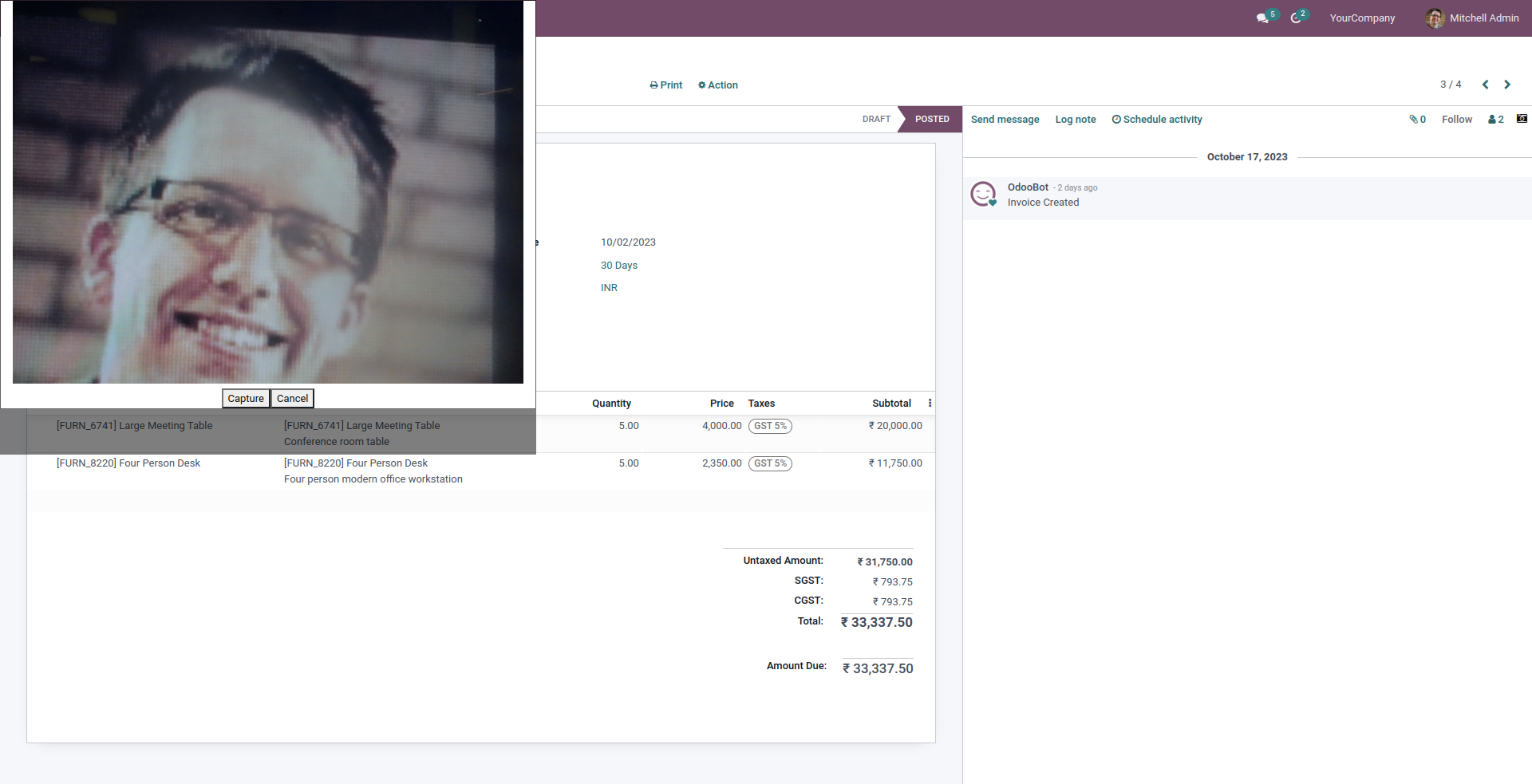The height and width of the screenshot is (784, 1532).
Task: Open the Action menu
Action: click(718, 85)
